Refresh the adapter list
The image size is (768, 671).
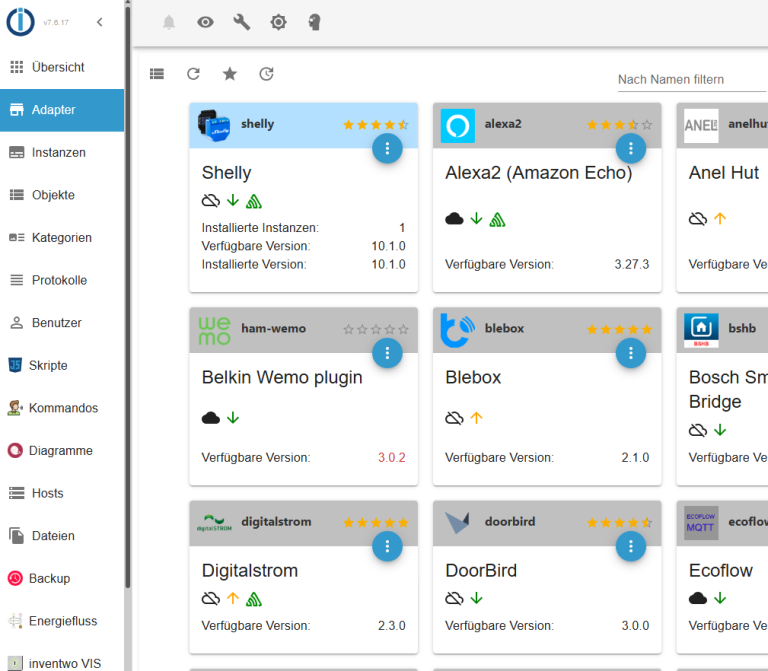coord(193,74)
